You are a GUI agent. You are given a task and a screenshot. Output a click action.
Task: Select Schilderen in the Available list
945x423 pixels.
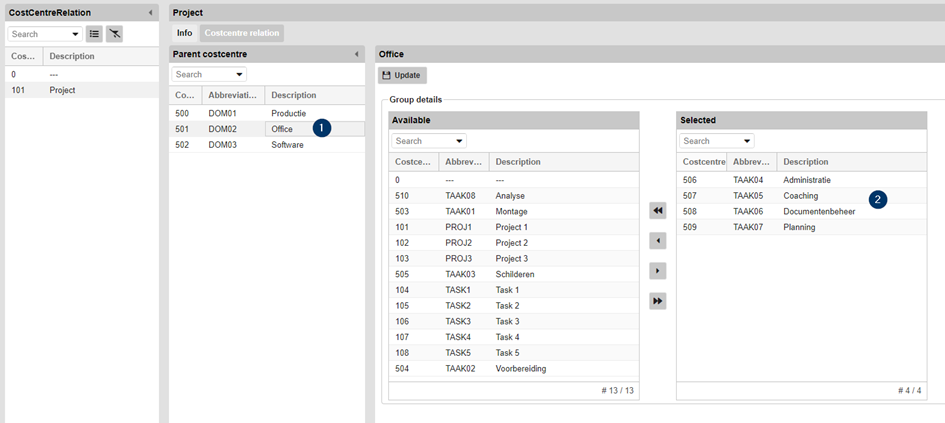click(x=517, y=274)
